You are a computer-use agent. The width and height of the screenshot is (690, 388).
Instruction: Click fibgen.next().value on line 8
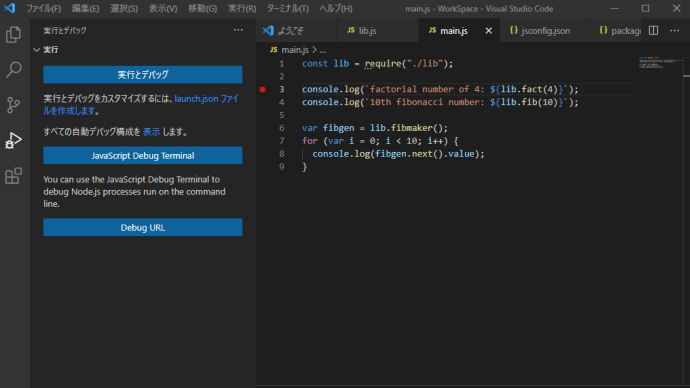coord(424,154)
